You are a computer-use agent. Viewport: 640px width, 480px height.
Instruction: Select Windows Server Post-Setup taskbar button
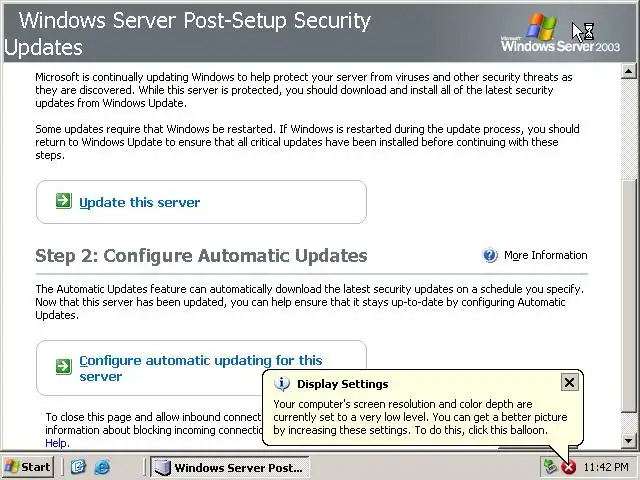click(228, 467)
